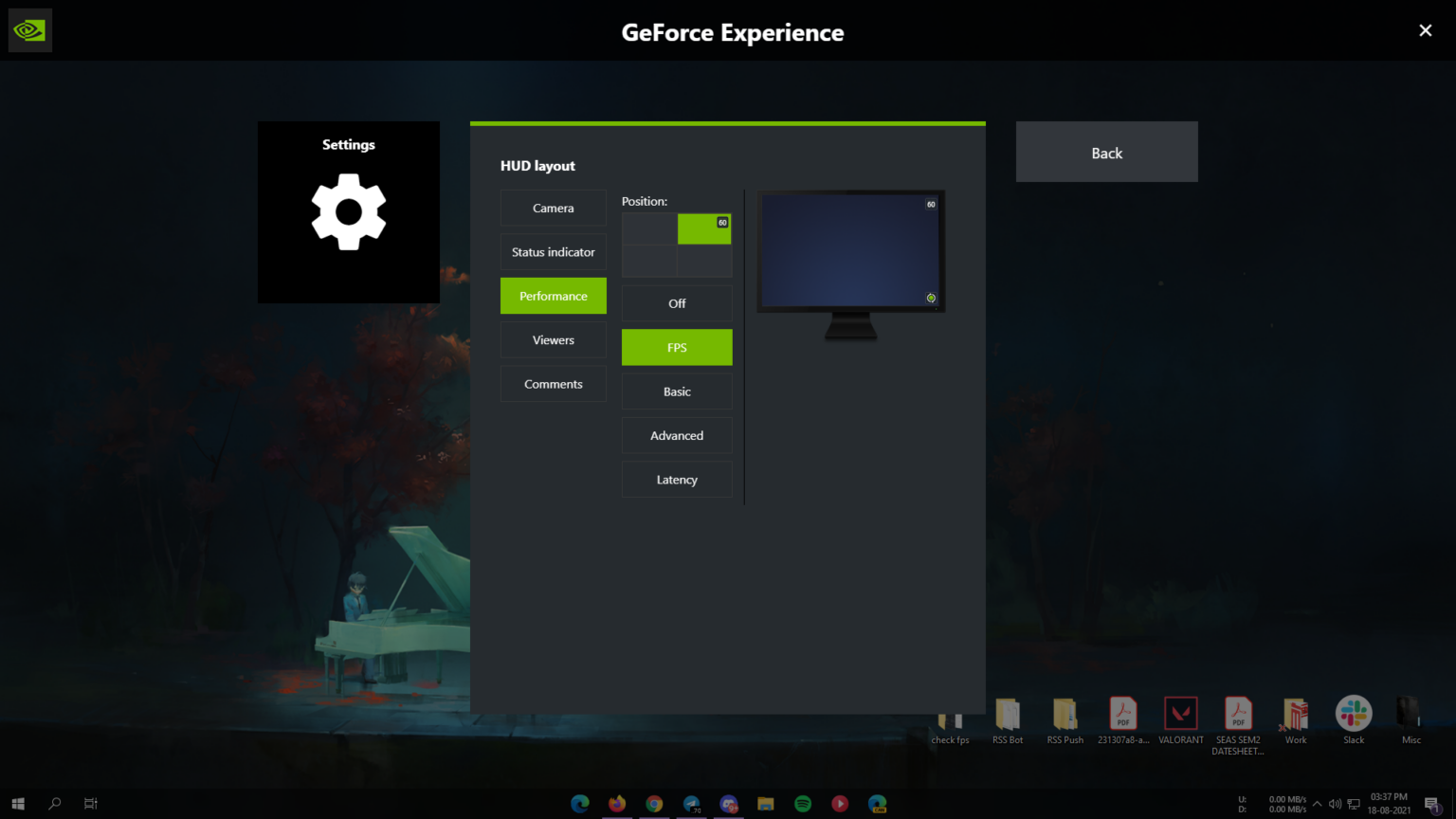The width and height of the screenshot is (1456, 819).
Task: Switch to Camera HUD settings
Action: (553, 208)
